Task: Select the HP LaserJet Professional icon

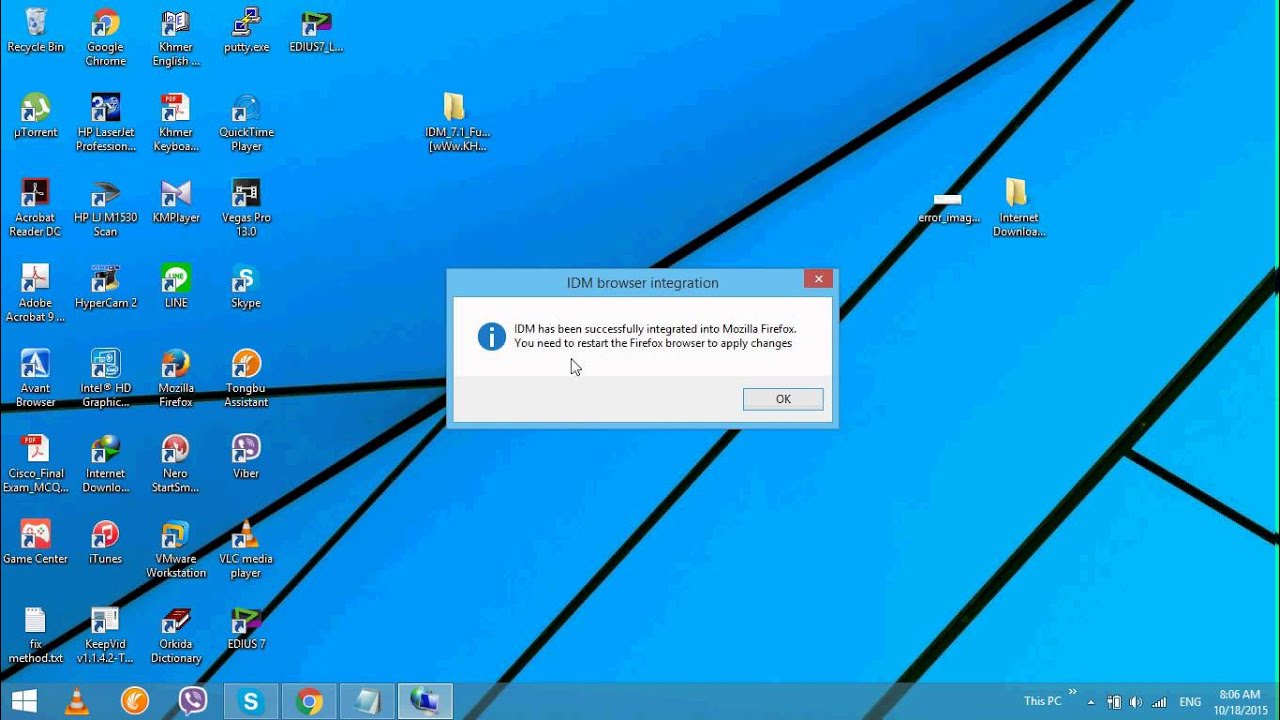Action: [105, 123]
